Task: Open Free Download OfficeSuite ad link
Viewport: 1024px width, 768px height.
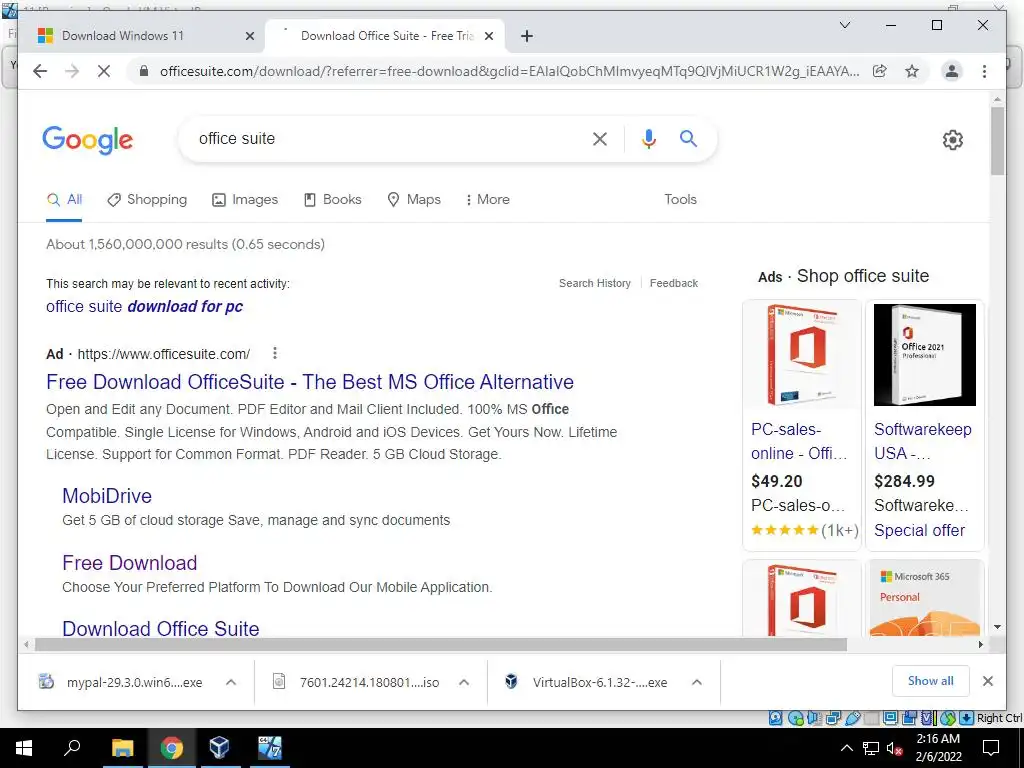Action: coord(310,382)
